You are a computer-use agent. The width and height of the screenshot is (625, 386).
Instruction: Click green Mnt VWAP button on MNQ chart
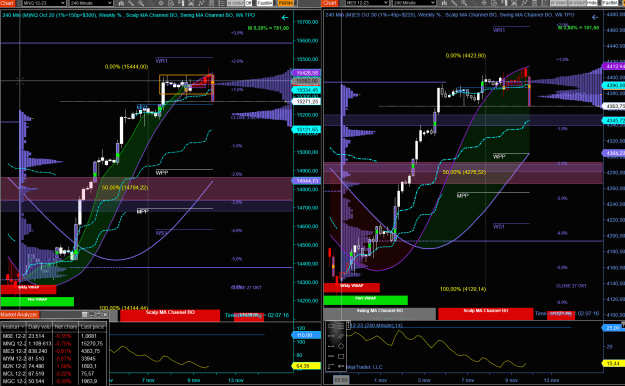point(37,301)
